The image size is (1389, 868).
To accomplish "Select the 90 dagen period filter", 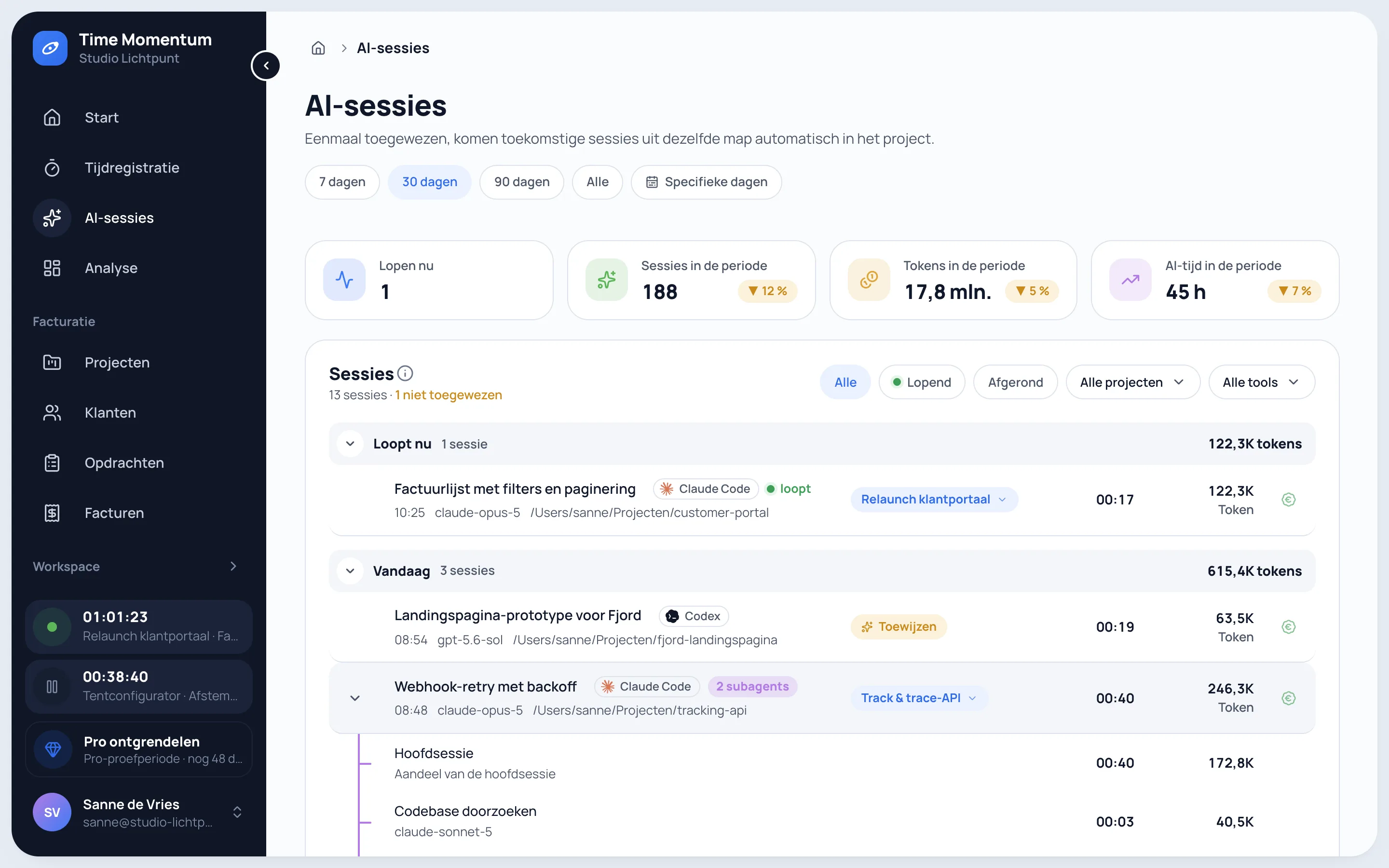I will 522,182.
